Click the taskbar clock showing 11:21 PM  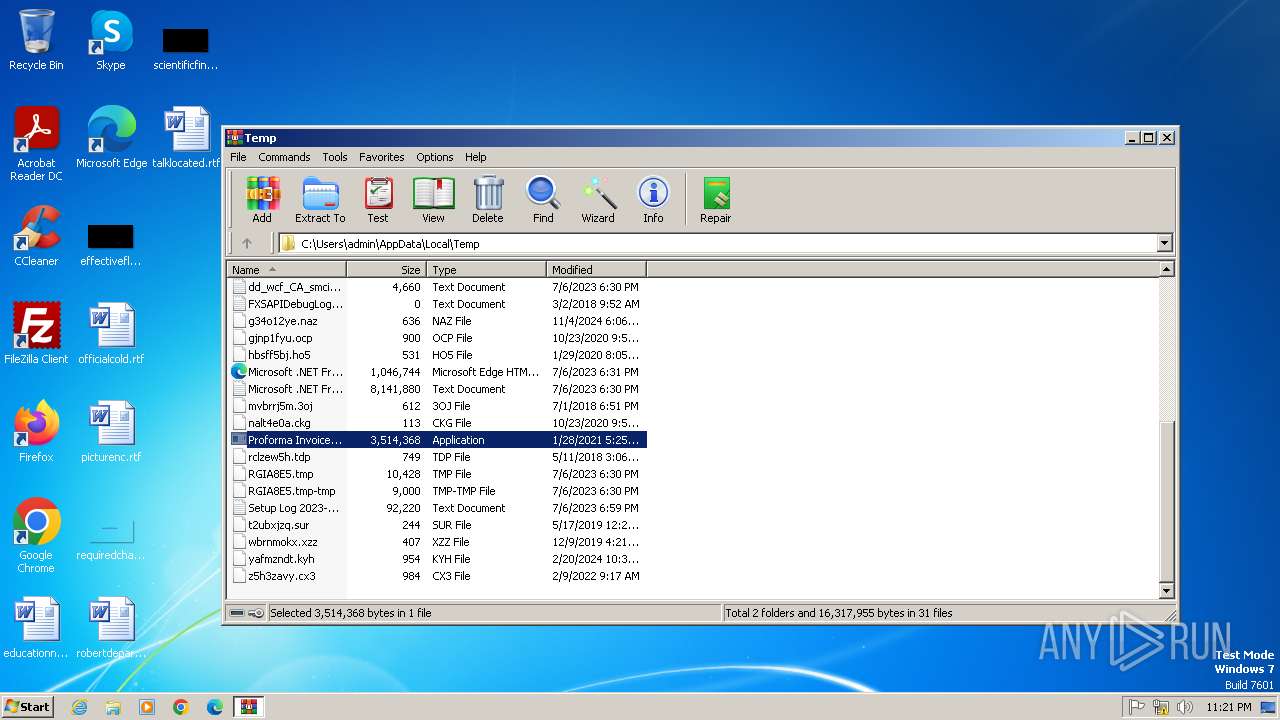pos(1228,707)
